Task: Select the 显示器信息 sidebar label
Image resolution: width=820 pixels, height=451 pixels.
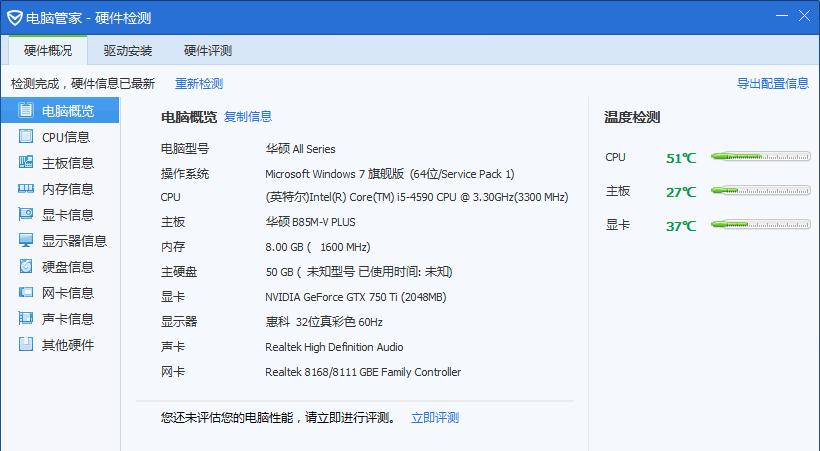Action: (74, 241)
